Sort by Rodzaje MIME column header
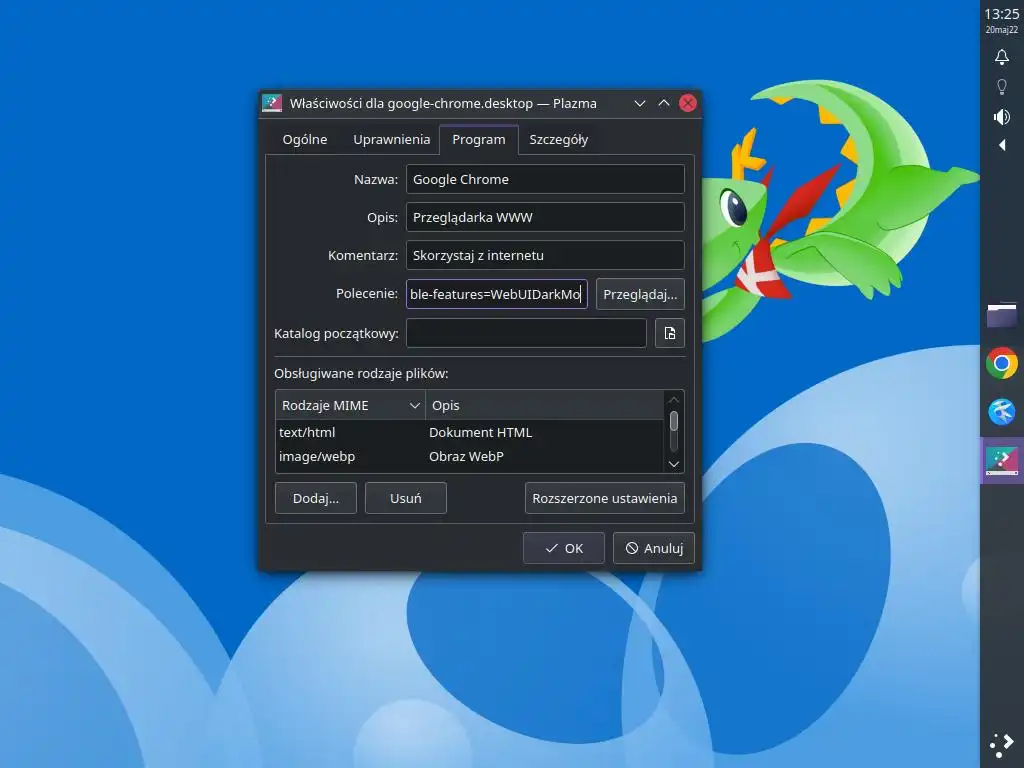The height and width of the screenshot is (768, 1024). 351,406
